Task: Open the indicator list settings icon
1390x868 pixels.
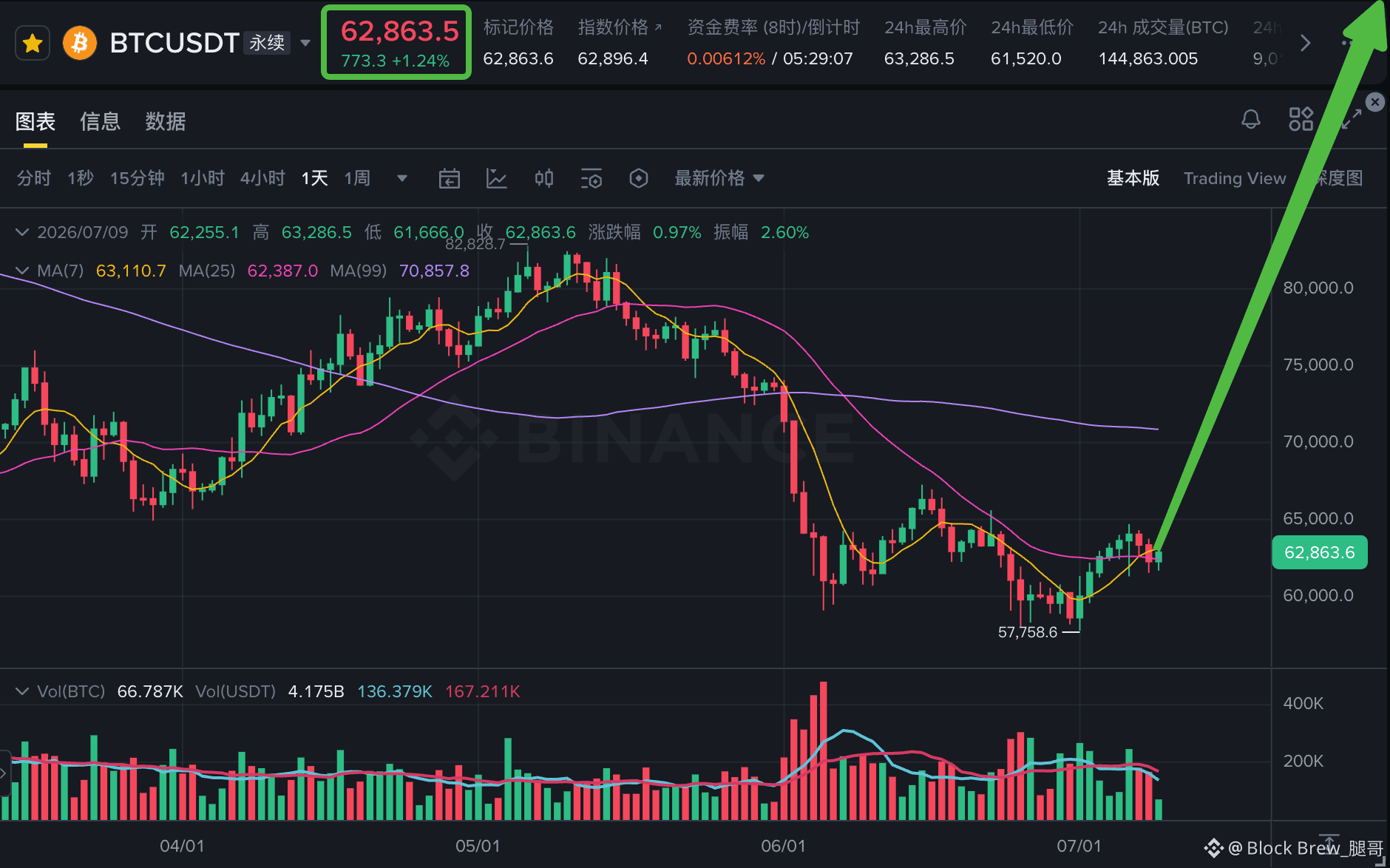Action: pyautogui.click(x=591, y=178)
